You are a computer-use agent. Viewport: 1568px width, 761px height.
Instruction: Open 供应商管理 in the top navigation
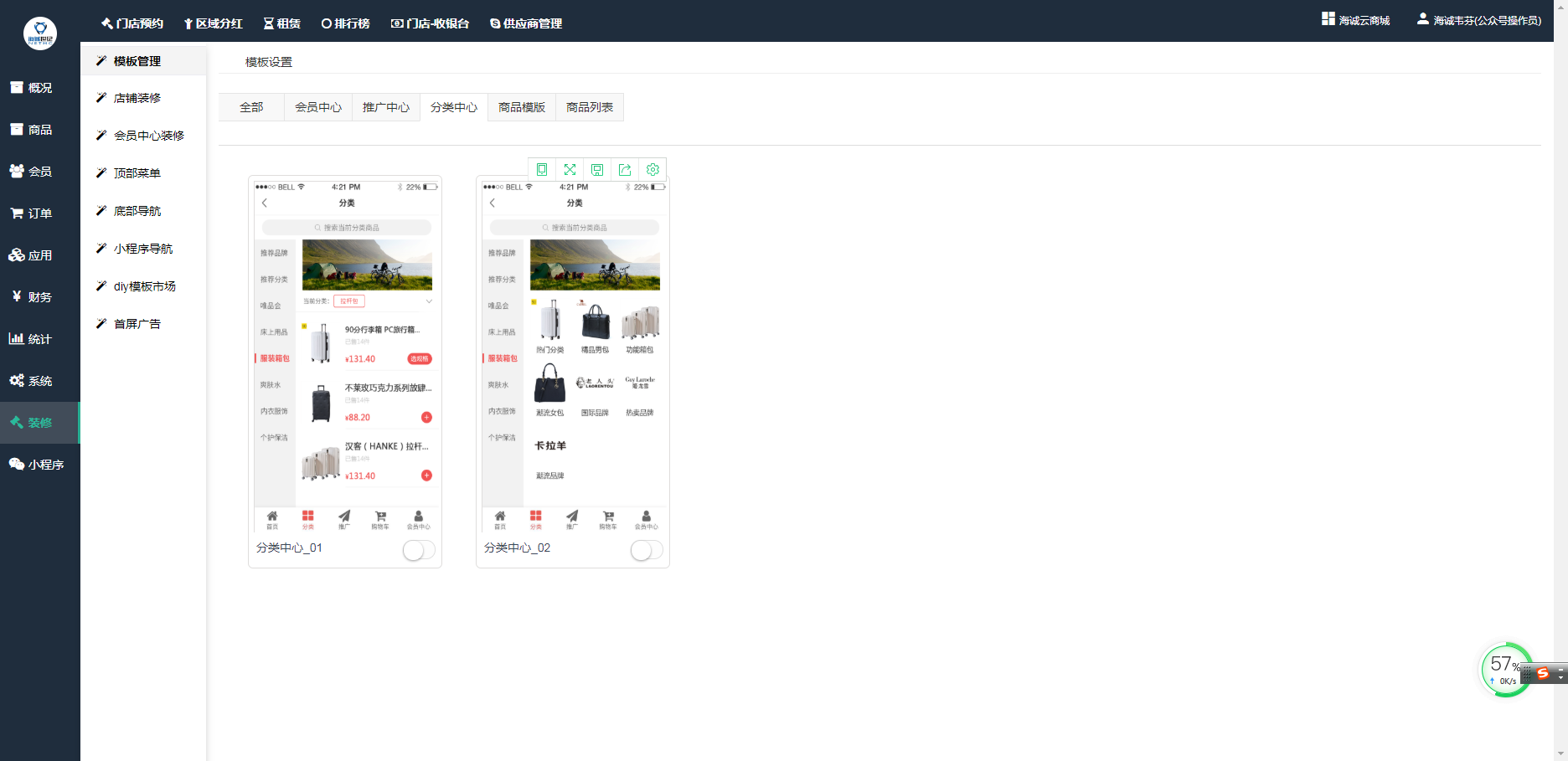pyautogui.click(x=525, y=23)
